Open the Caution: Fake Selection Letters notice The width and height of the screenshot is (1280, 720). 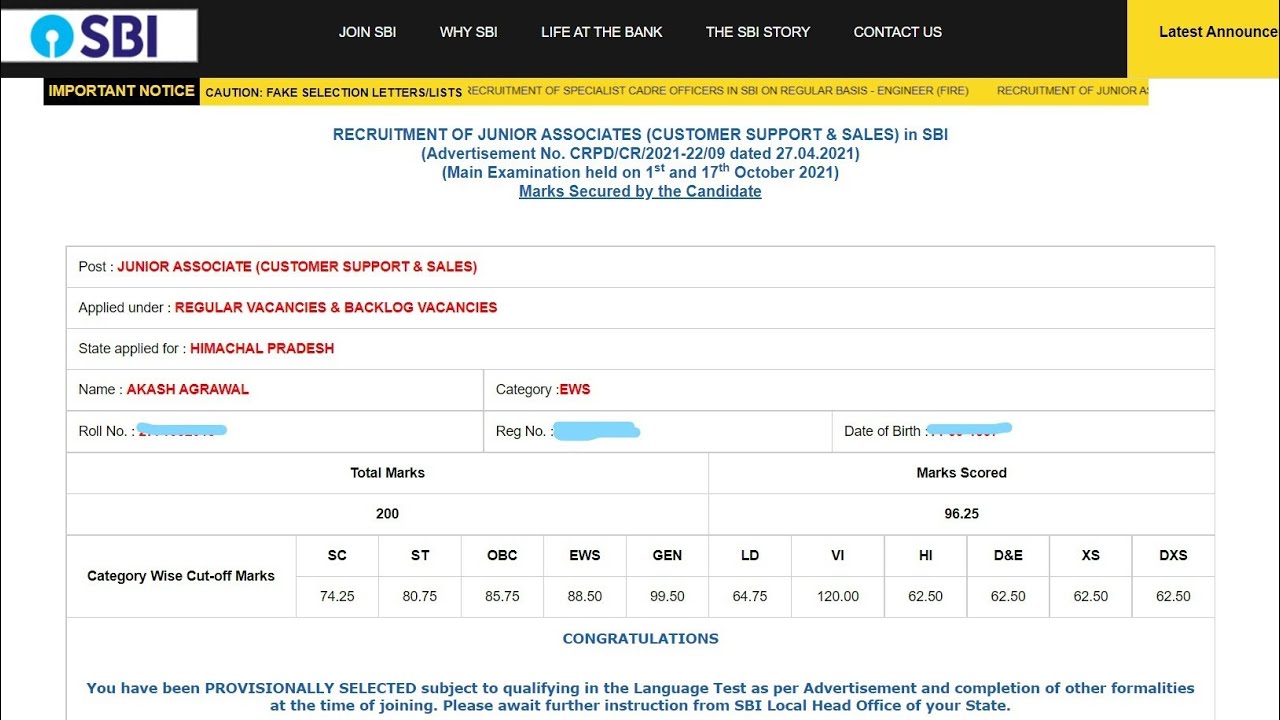coord(333,92)
